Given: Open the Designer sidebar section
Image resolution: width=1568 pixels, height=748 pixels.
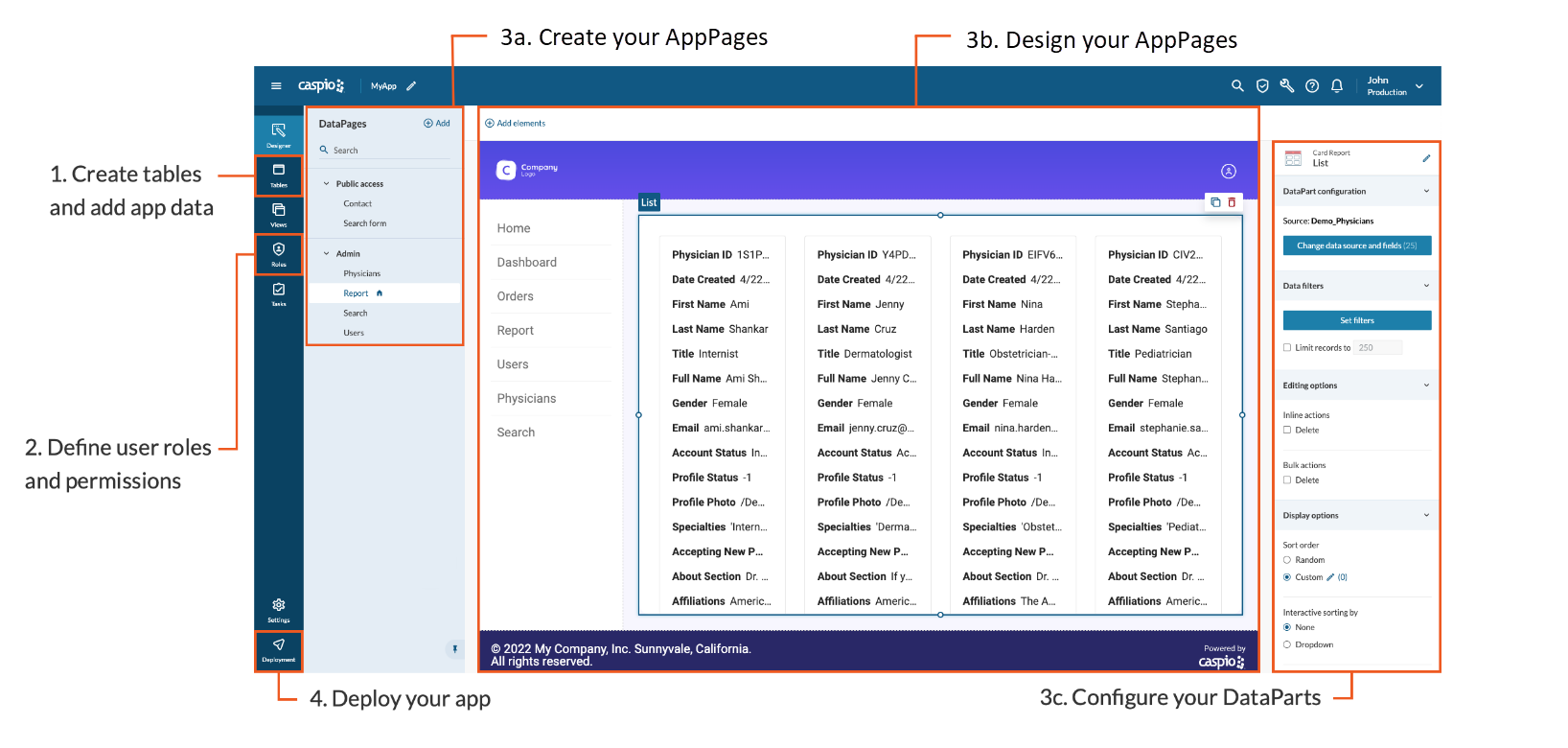Looking at the screenshot, I should click(x=279, y=135).
